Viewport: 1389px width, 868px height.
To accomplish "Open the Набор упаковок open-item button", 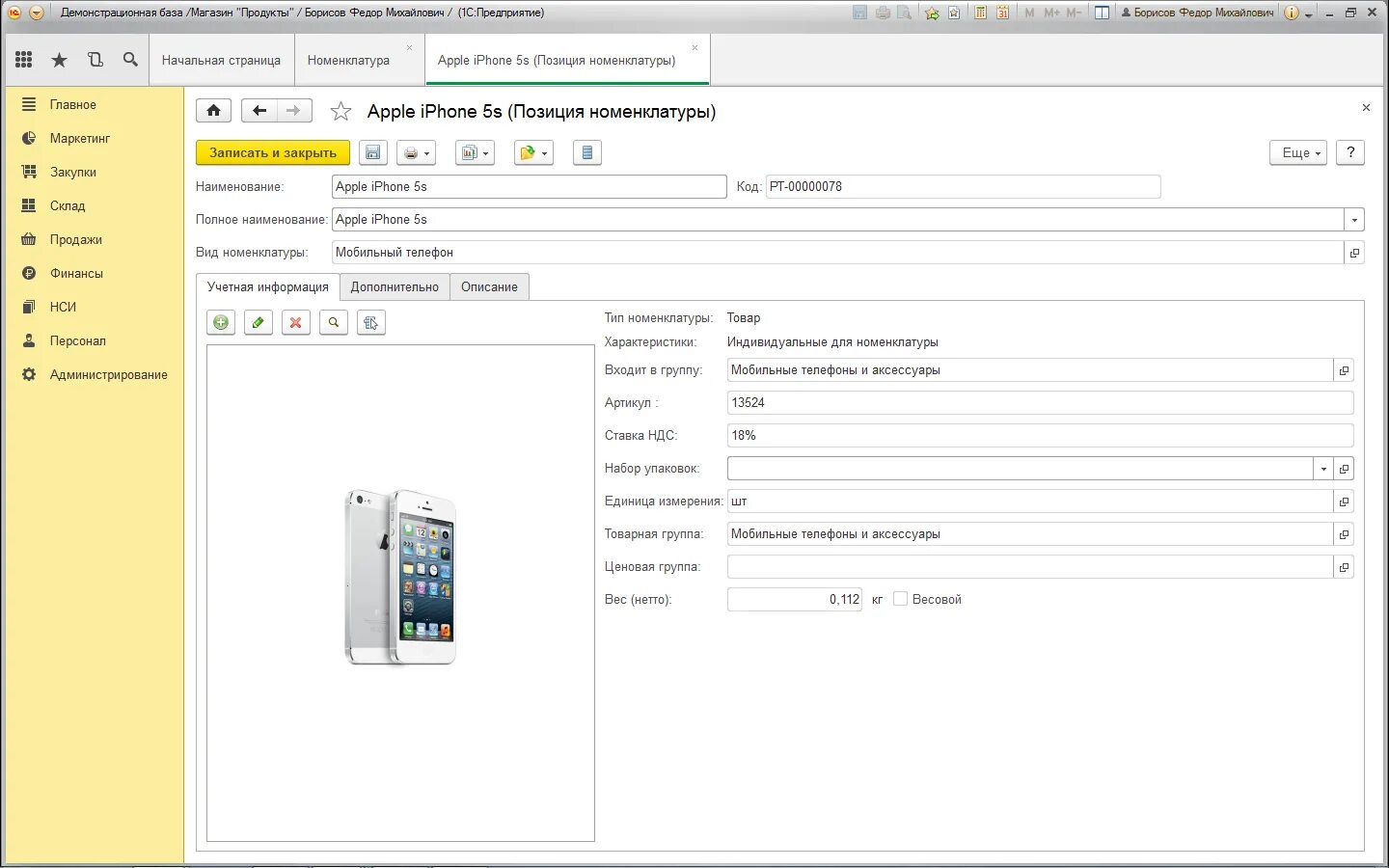I will (x=1344, y=469).
